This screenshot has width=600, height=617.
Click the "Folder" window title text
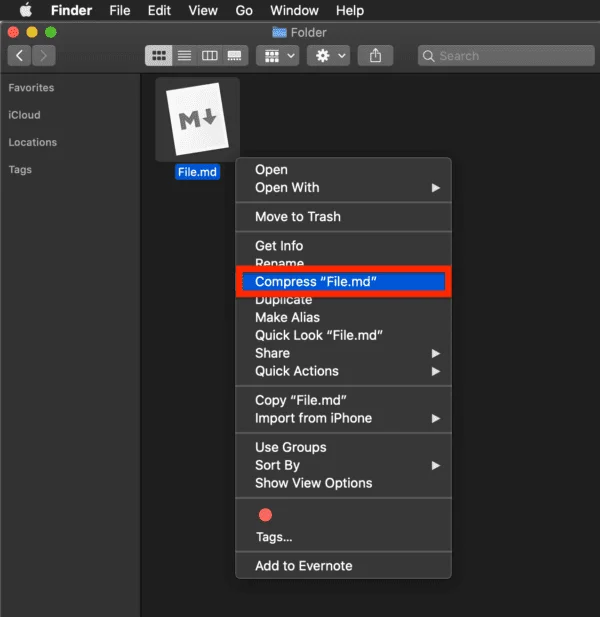tap(308, 32)
